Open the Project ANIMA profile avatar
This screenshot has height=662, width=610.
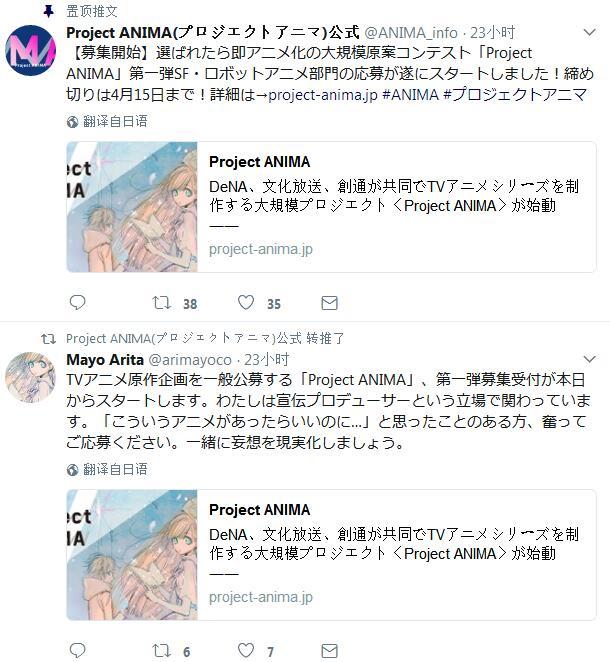tap(30, 50)
